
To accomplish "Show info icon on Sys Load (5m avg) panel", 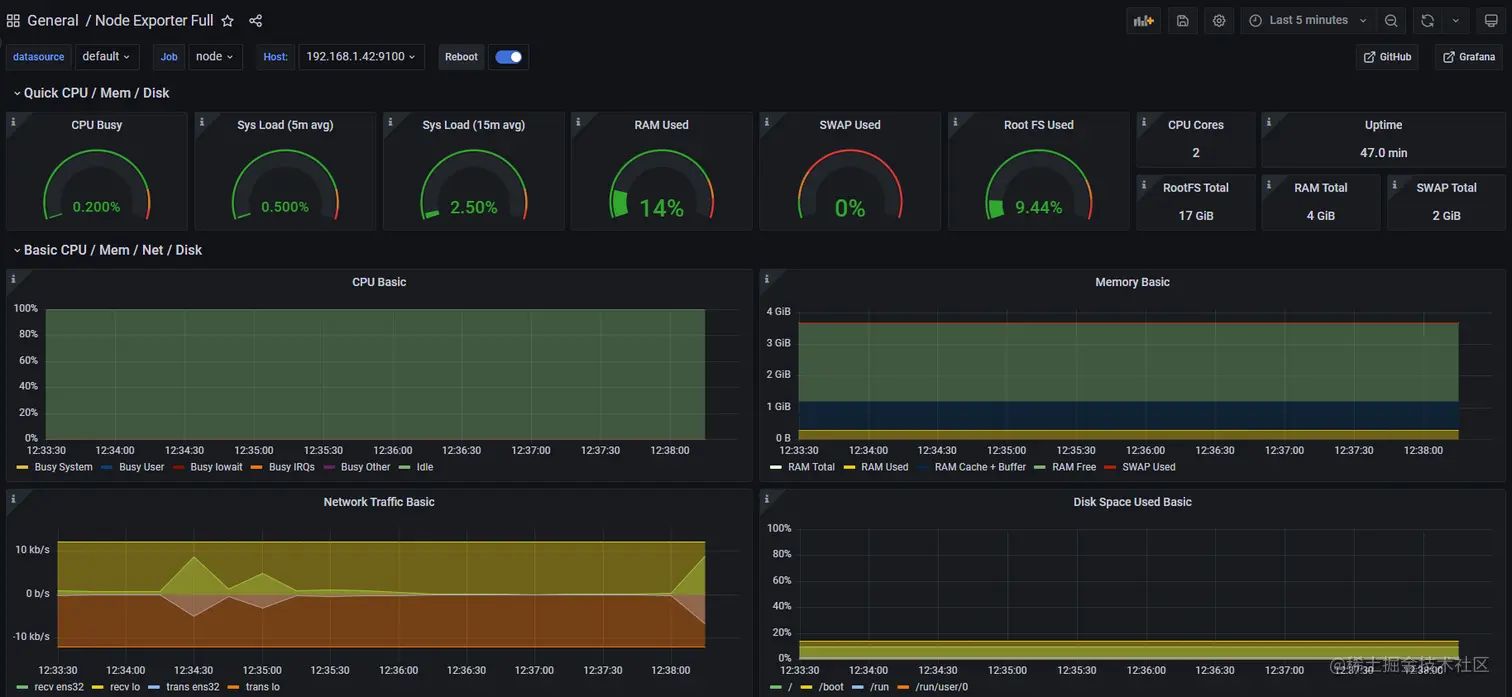I will pyautogui.click(x=201, y=122).
